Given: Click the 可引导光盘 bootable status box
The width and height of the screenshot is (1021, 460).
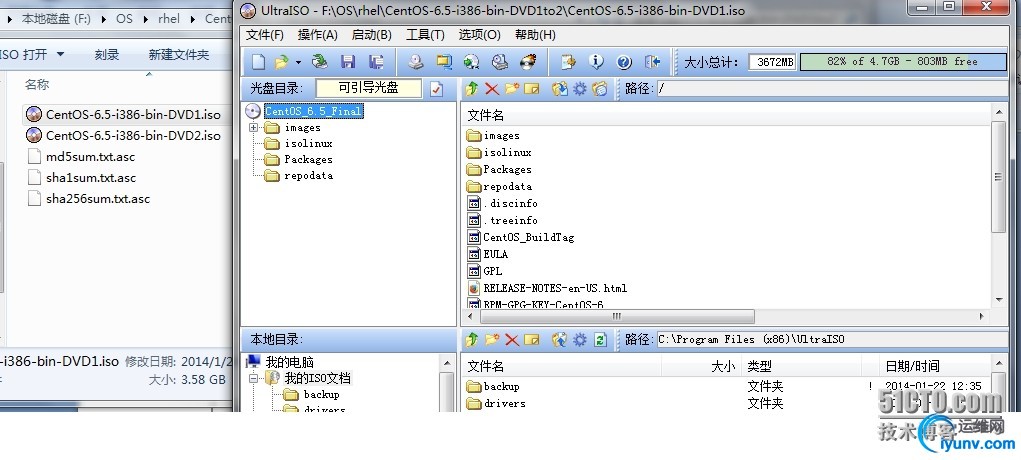Looking at the screenshot, I should click(x=369, y=88).
